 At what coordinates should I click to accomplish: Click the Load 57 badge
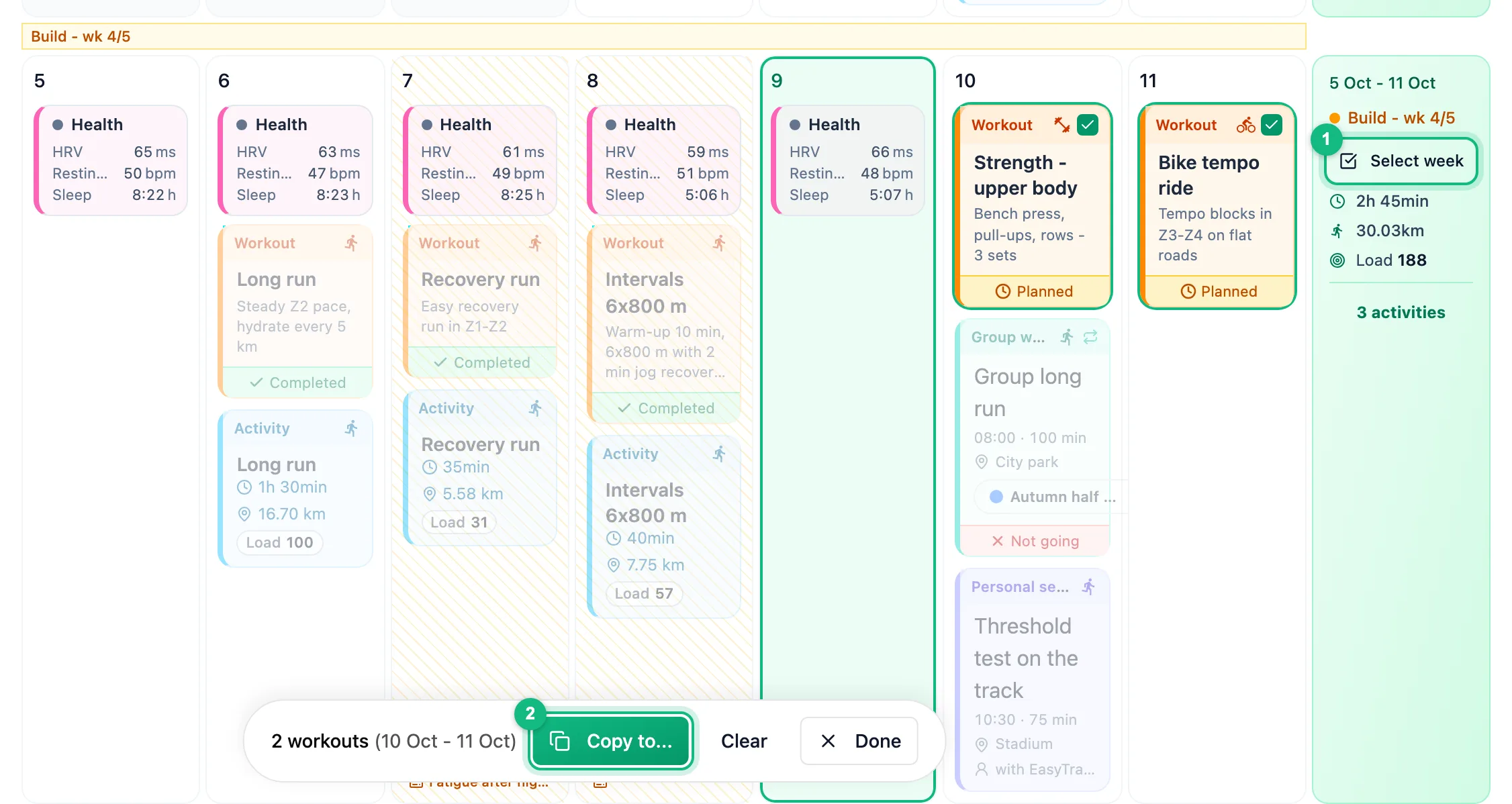pos(644,593)
